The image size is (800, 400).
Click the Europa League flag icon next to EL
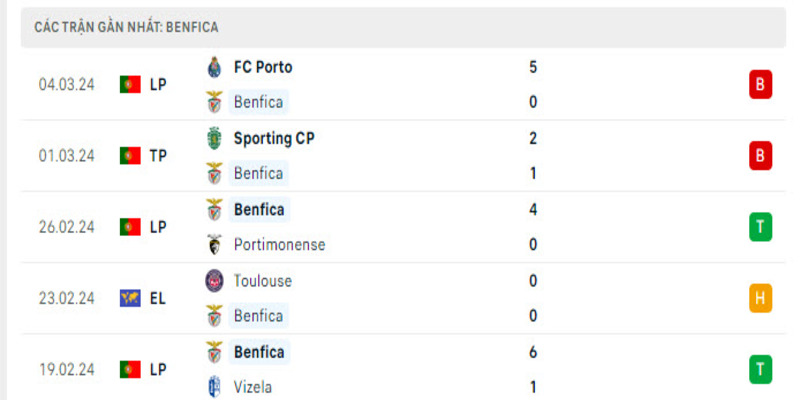pyautogui.click(x=130, y=298)
